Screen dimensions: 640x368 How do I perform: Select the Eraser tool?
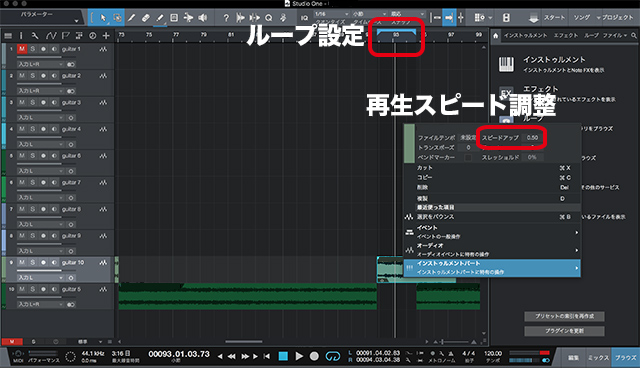tap(145, 18)
